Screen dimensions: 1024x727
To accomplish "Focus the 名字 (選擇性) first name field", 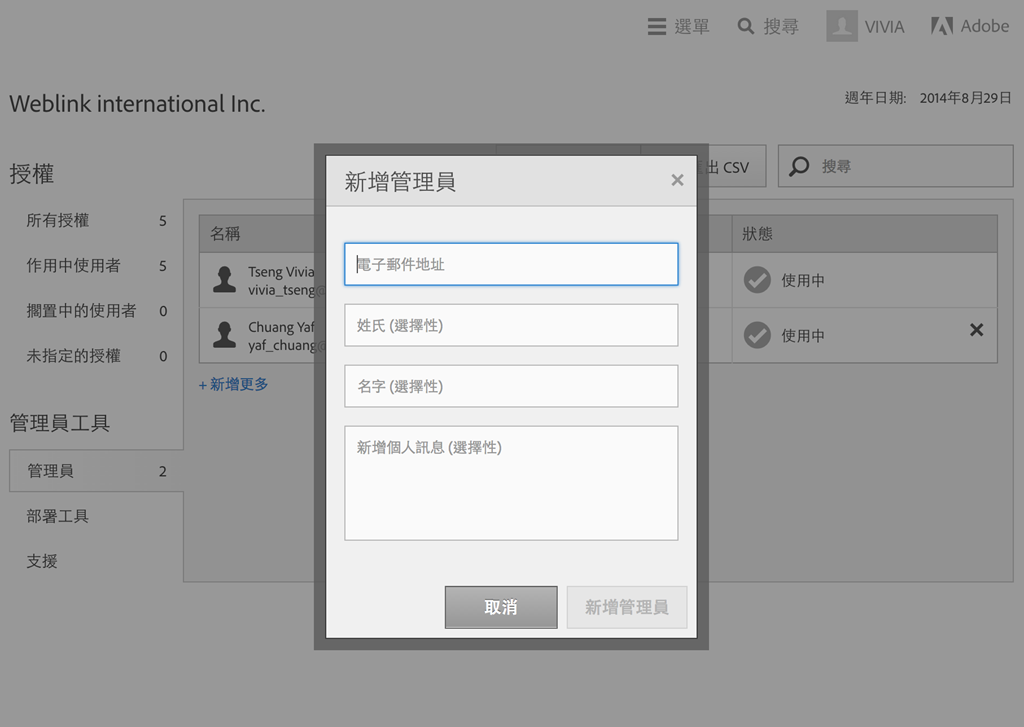I will (511, 386).
